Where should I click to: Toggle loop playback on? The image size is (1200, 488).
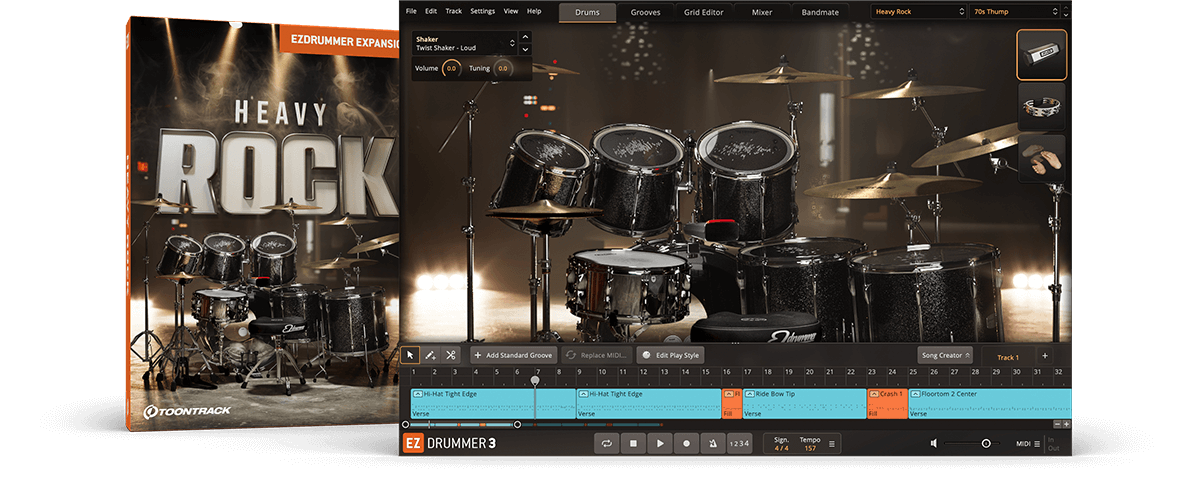point(606,443)
